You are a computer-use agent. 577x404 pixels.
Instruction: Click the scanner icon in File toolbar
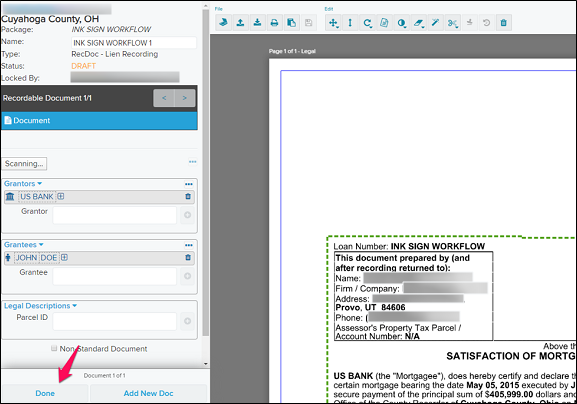(223, 23)
